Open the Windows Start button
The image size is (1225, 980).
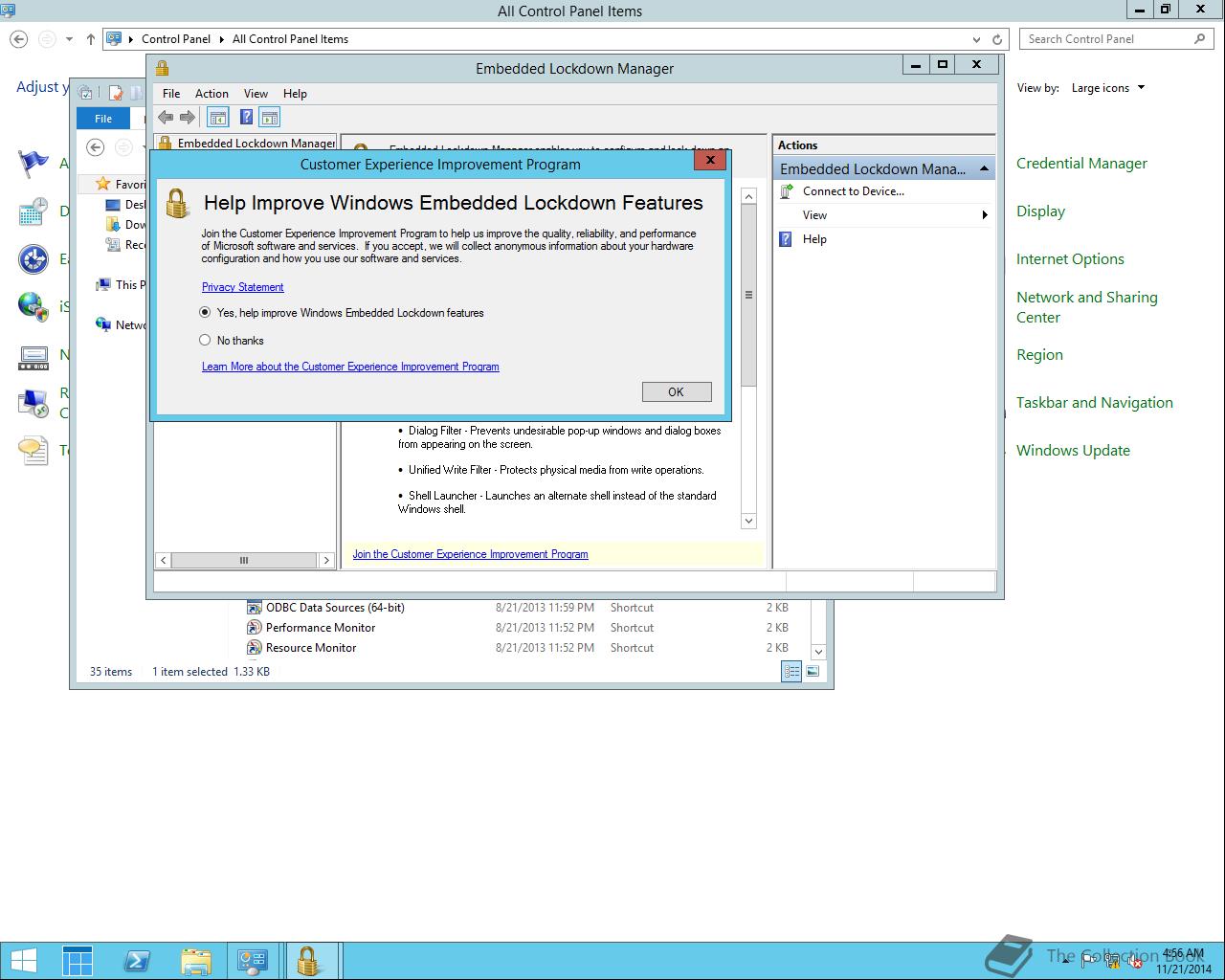(x=24, y=961)
